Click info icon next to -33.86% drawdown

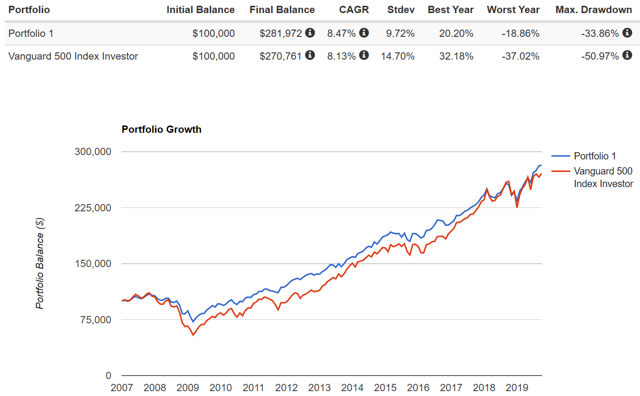[x=627, y=33]
